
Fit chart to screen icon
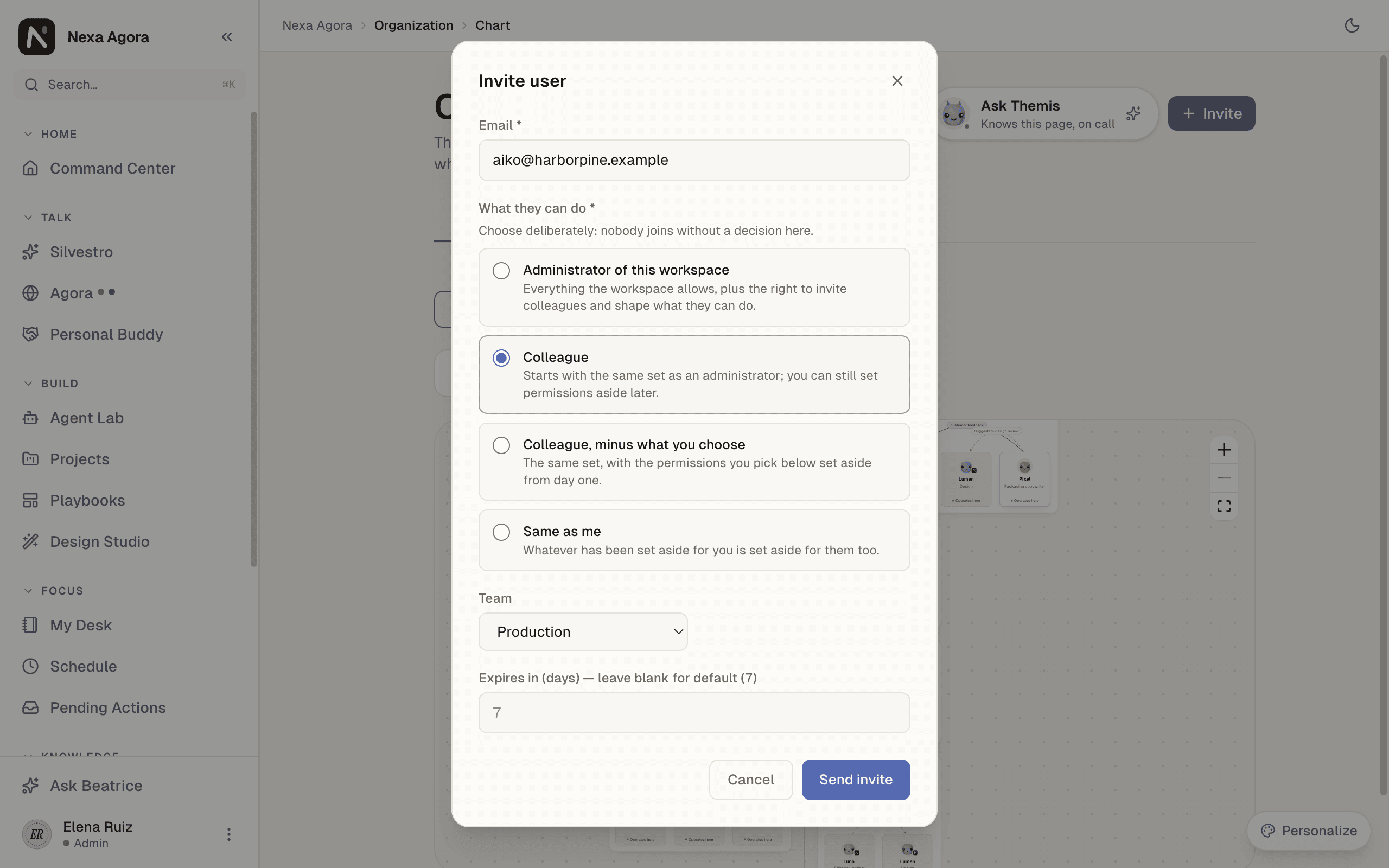pos(1224,506)
